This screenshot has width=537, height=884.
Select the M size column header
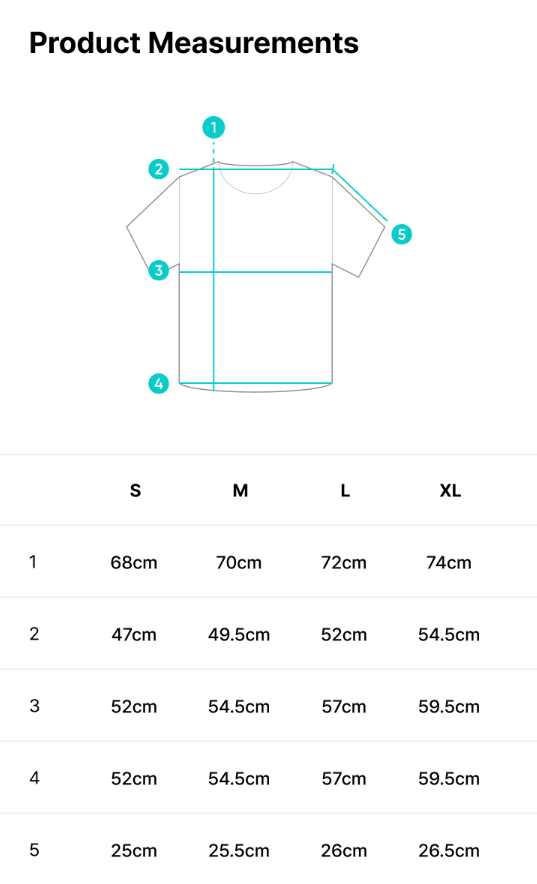coord(241,490)
